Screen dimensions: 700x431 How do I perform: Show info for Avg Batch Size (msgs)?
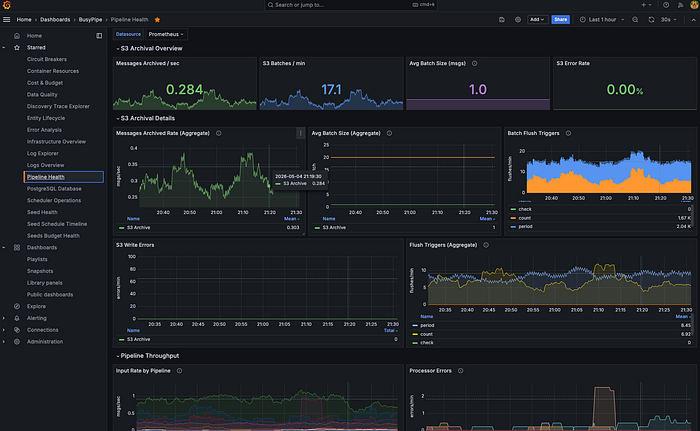[475, 63]
